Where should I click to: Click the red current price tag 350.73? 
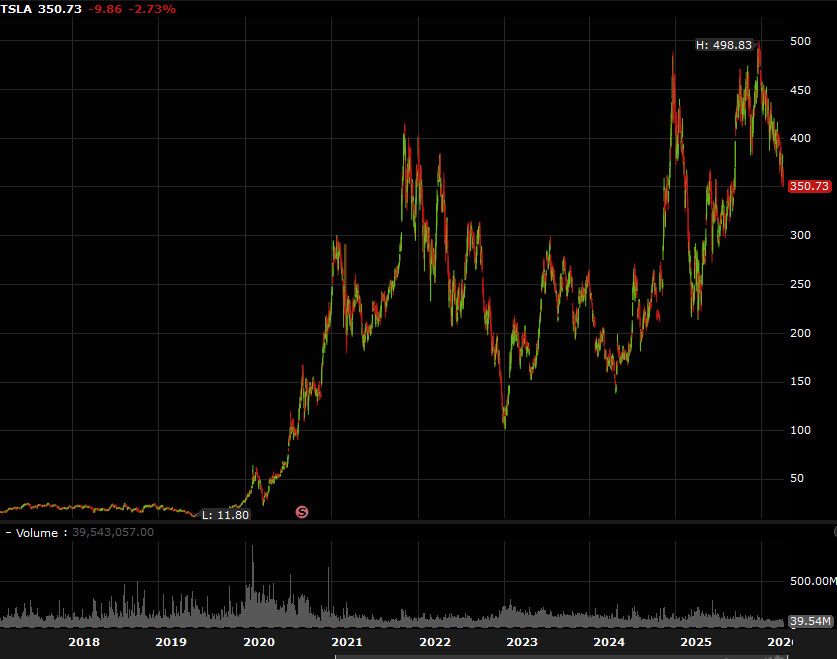[810, 186]
